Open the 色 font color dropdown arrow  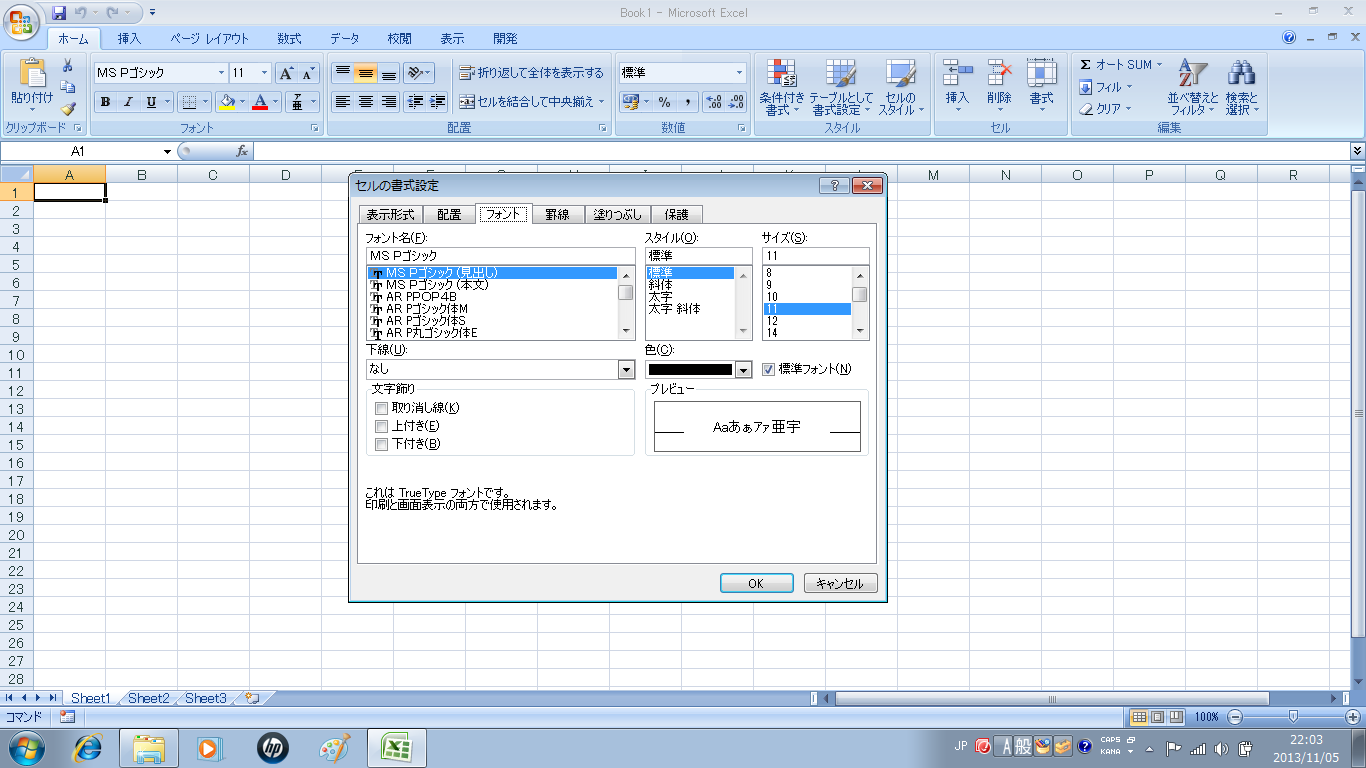pyautogui.click(x=743, y=370)
